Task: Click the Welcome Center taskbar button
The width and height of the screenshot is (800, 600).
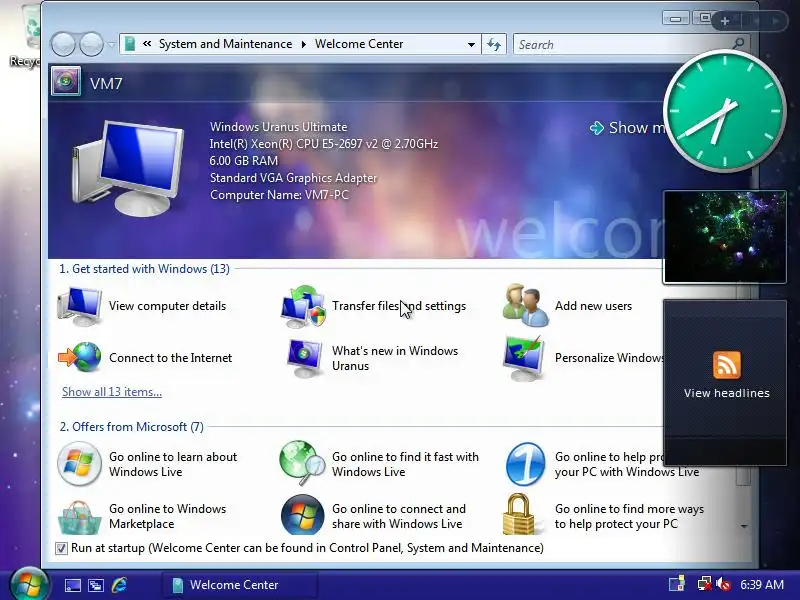Action: click(x=240, y=585)
